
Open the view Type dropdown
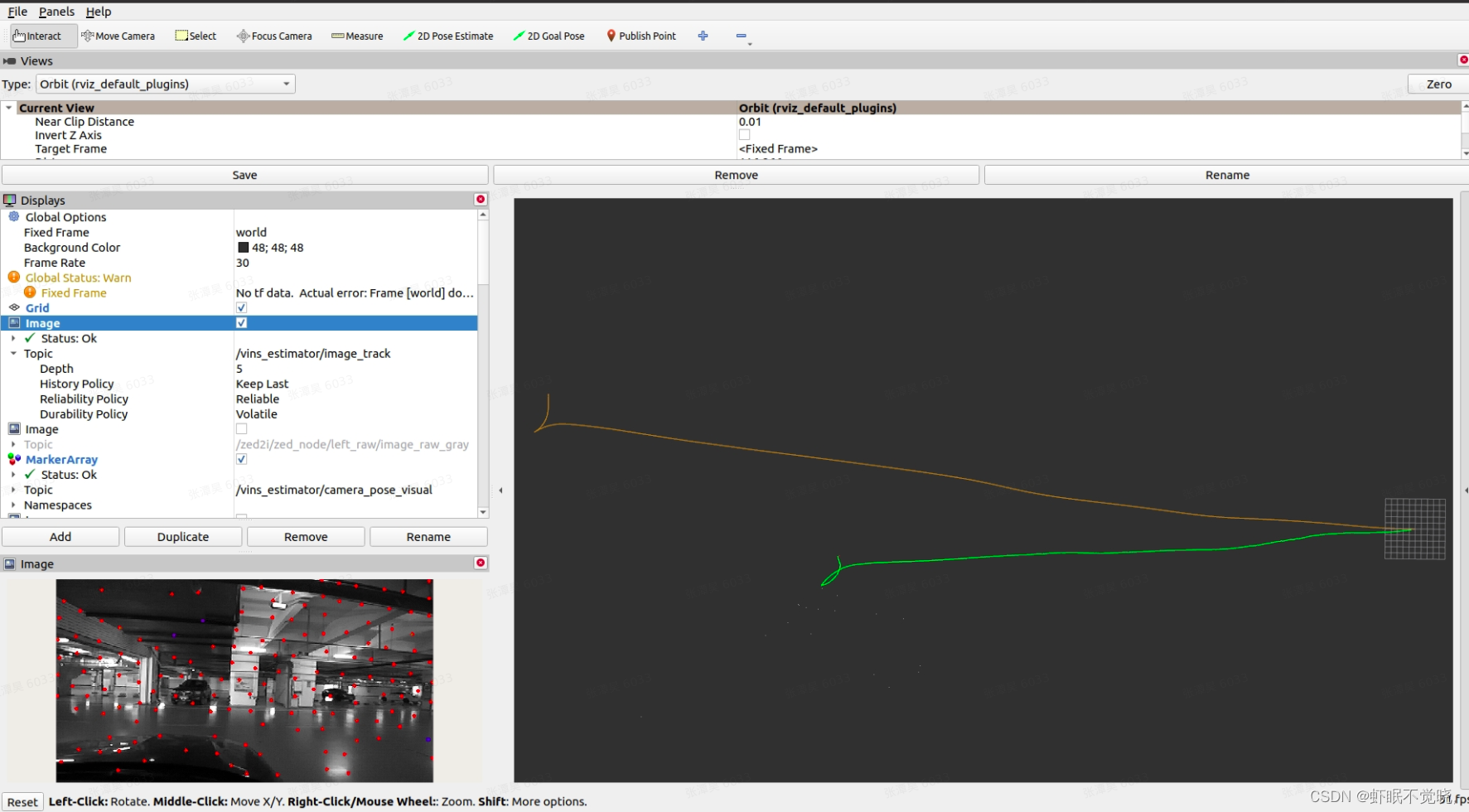click(166, 84)
